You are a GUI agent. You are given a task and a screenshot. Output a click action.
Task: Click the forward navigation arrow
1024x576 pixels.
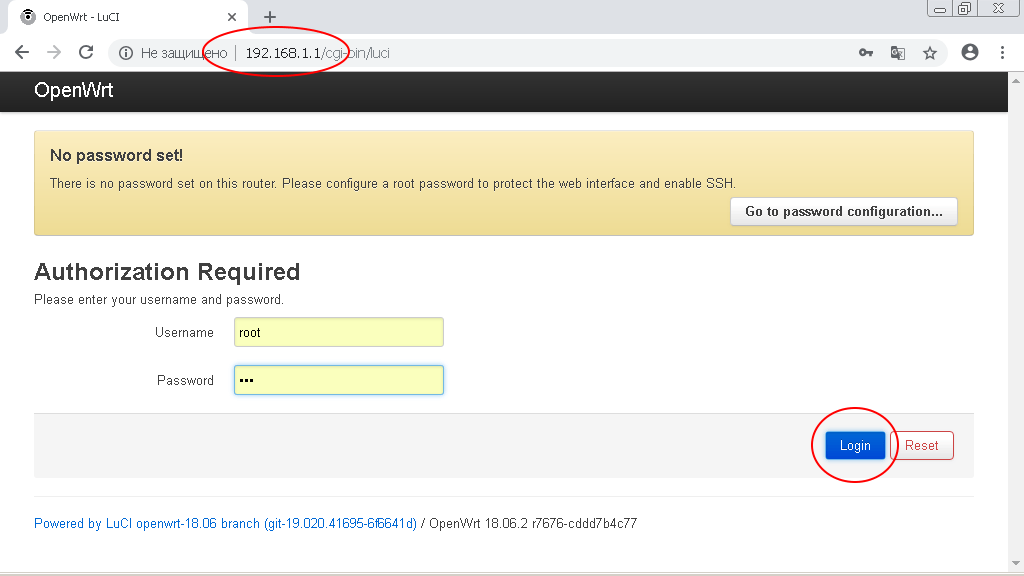[54, 53]
